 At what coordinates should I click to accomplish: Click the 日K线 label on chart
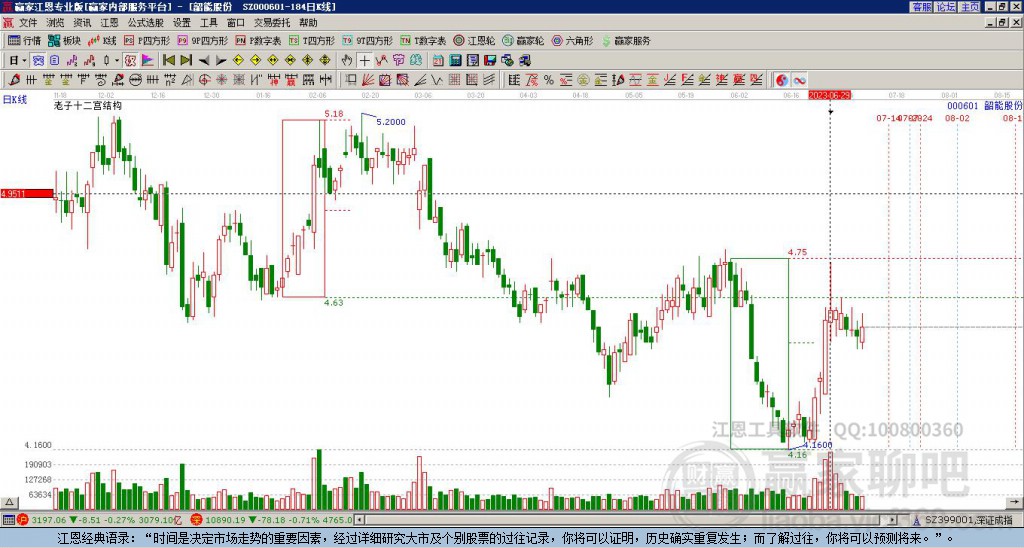[16, 99]
